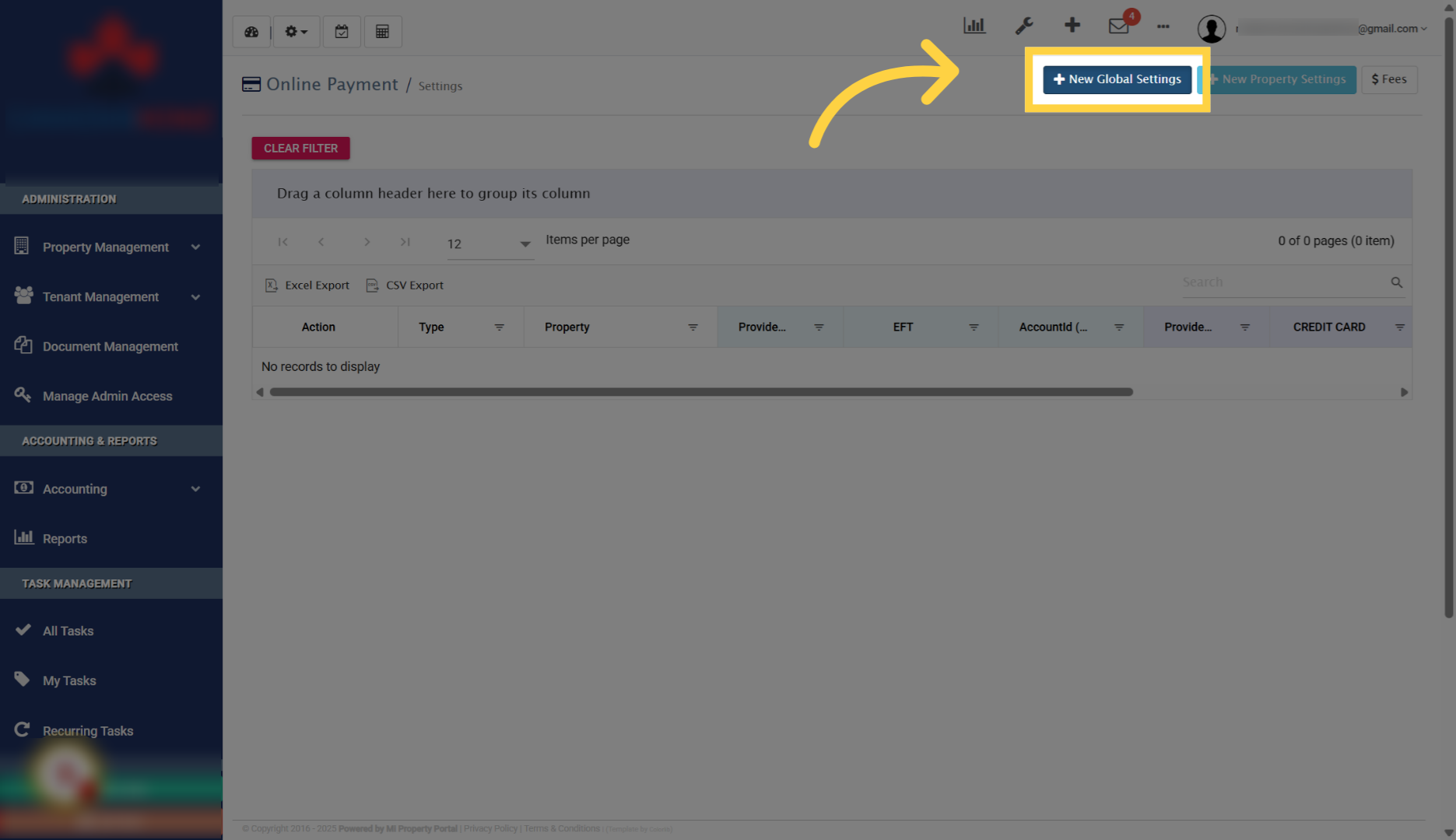Open the Property column filter icon
This screenshot has height=840, width=1456.
[x=693, y=327]
